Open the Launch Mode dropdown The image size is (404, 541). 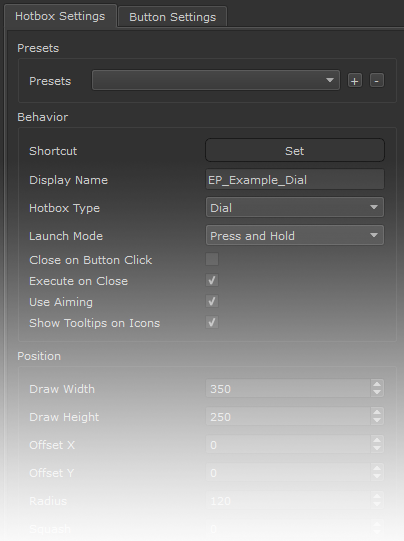pos(295,235)
